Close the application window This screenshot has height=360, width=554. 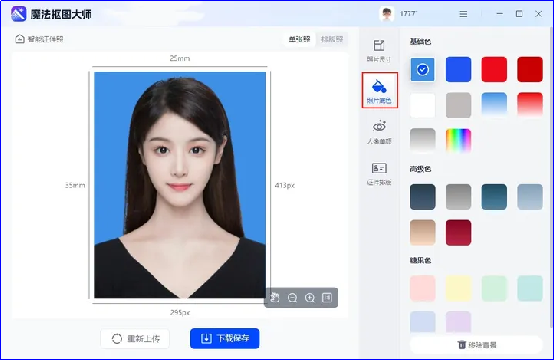[x=538, y=14]
